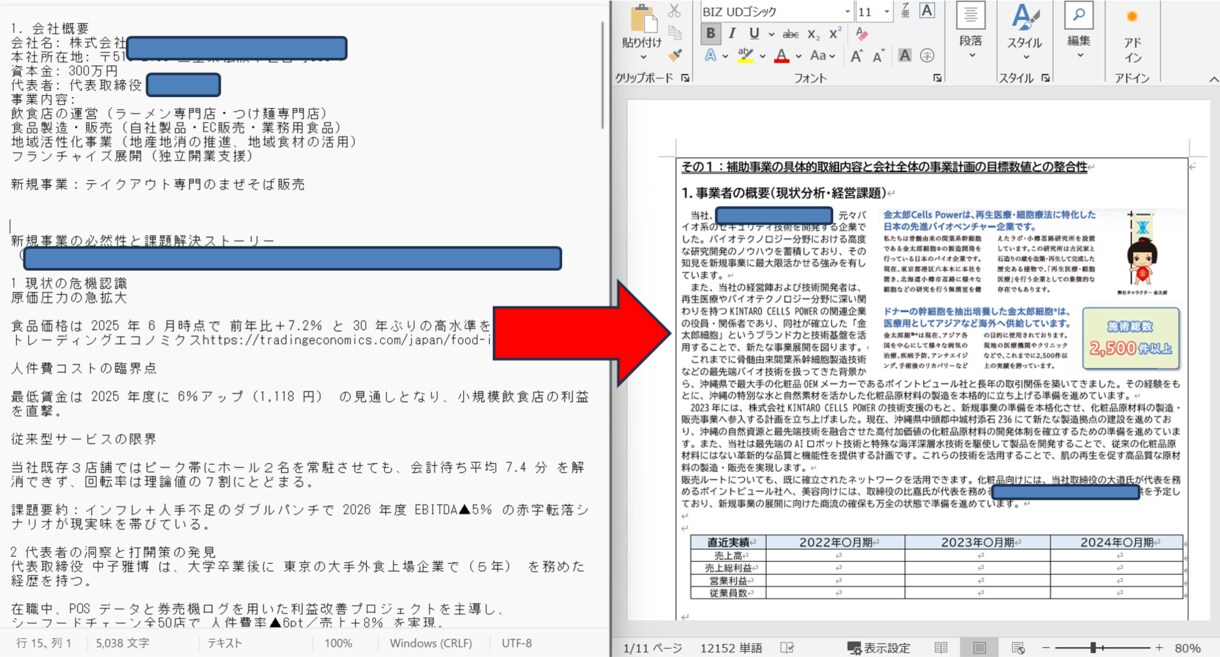The width and height of the screenshot is (1220, 657).
Task: Click the アドイン add-ins button
Action: coord(1132,36)
